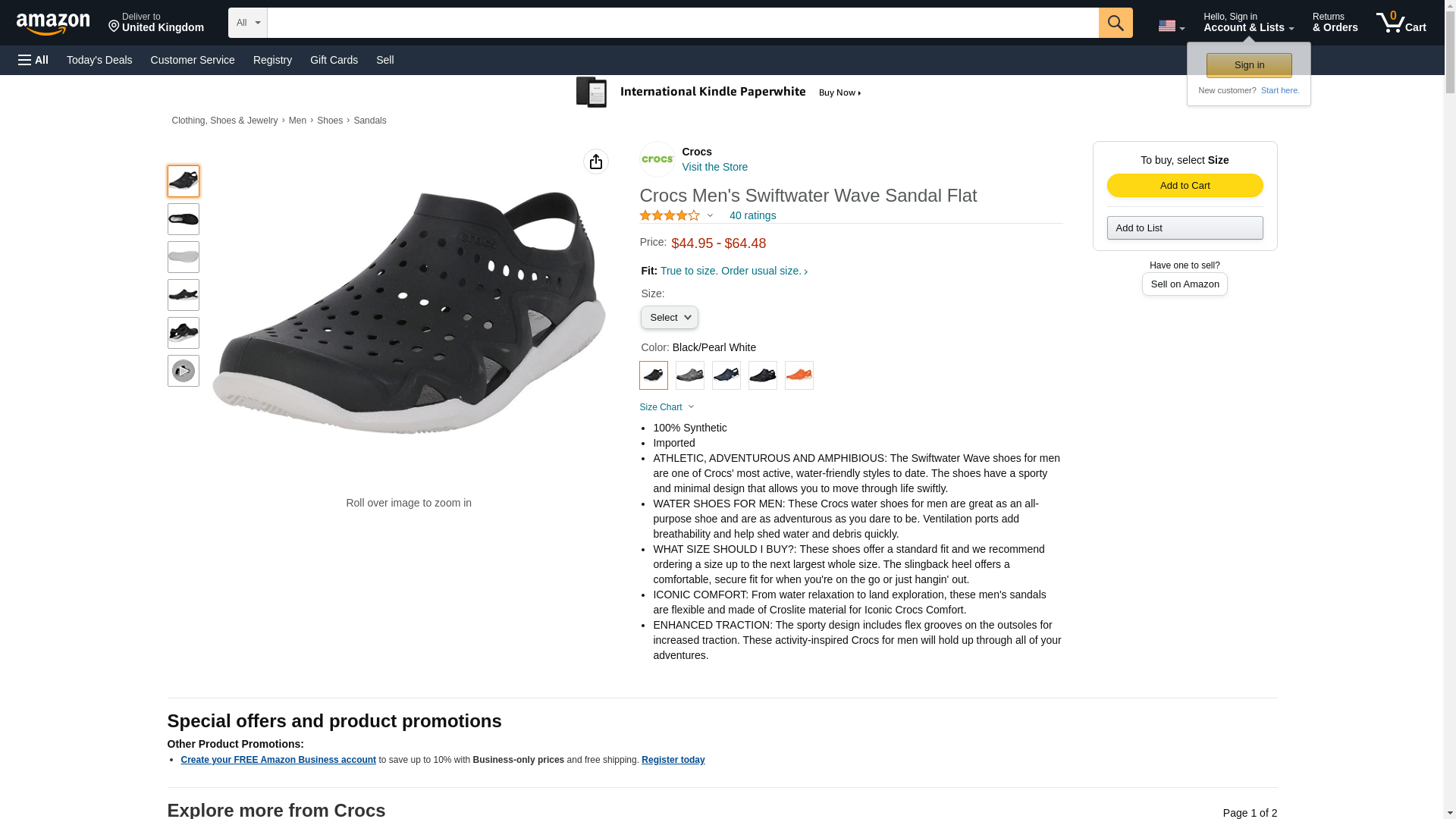This screenshot has height=819, width=1456.
Task: Open Today's Deals in navigation bar
Action: (99, 60)
